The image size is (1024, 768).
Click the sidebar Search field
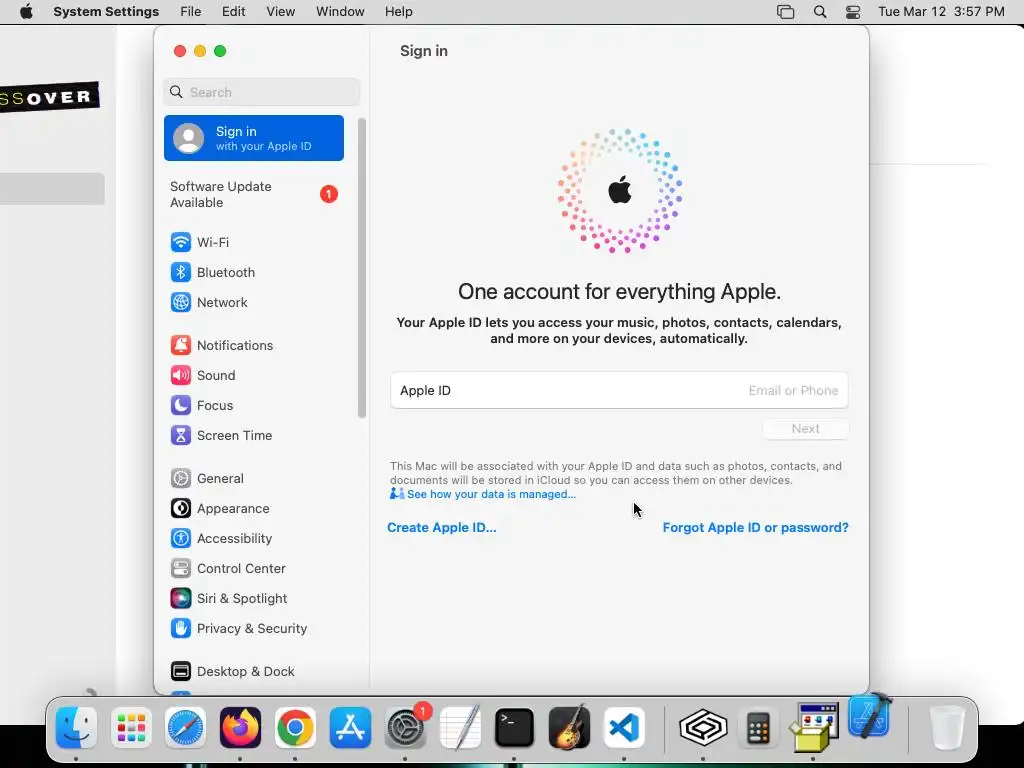(261, 92)
